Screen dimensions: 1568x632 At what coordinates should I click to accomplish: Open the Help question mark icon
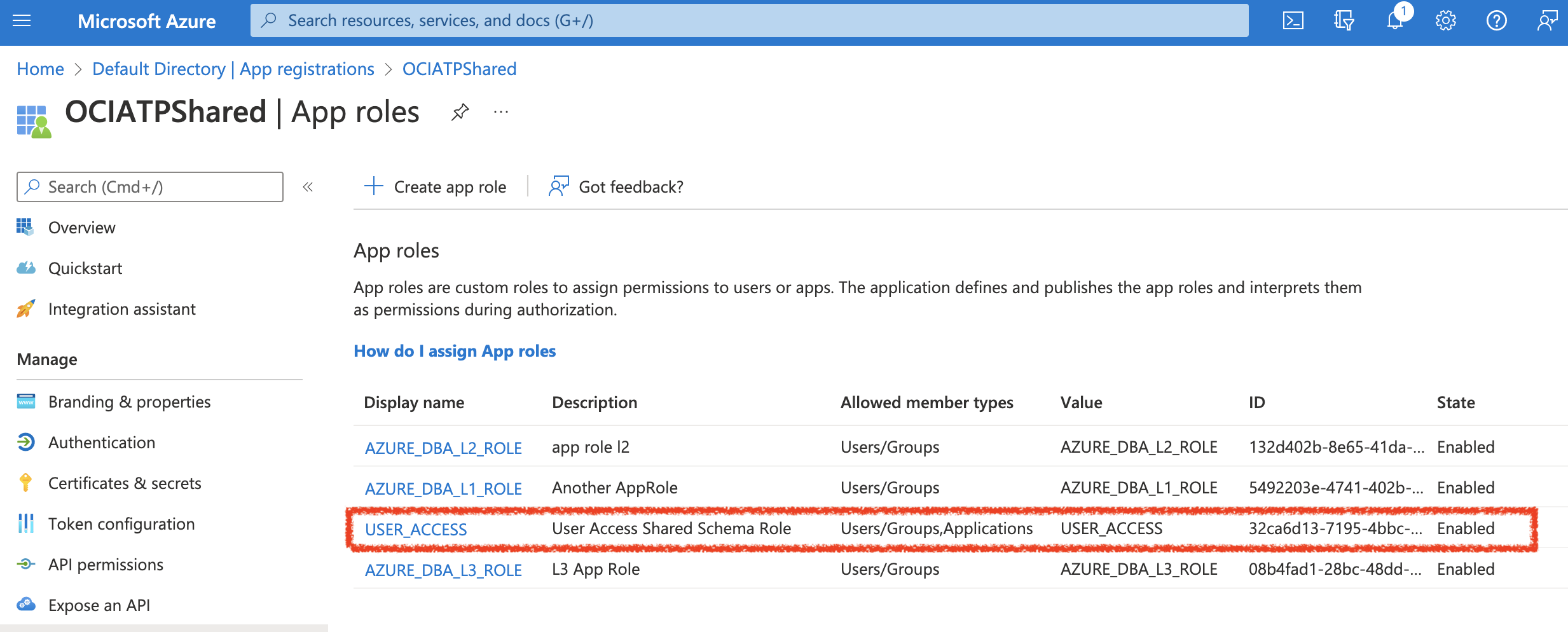1496,21
